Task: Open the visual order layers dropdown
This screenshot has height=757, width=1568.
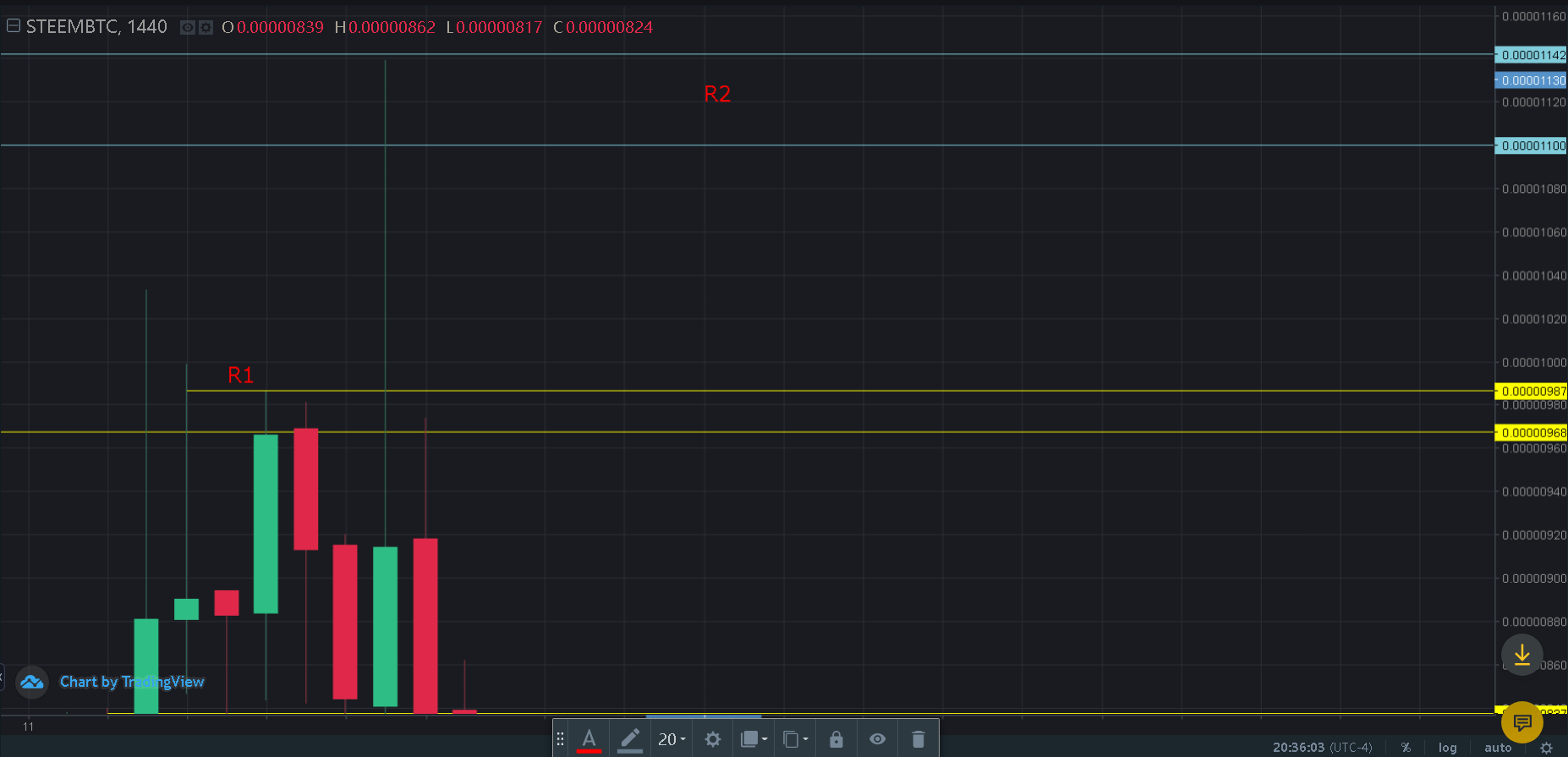Action: [754, 739]
